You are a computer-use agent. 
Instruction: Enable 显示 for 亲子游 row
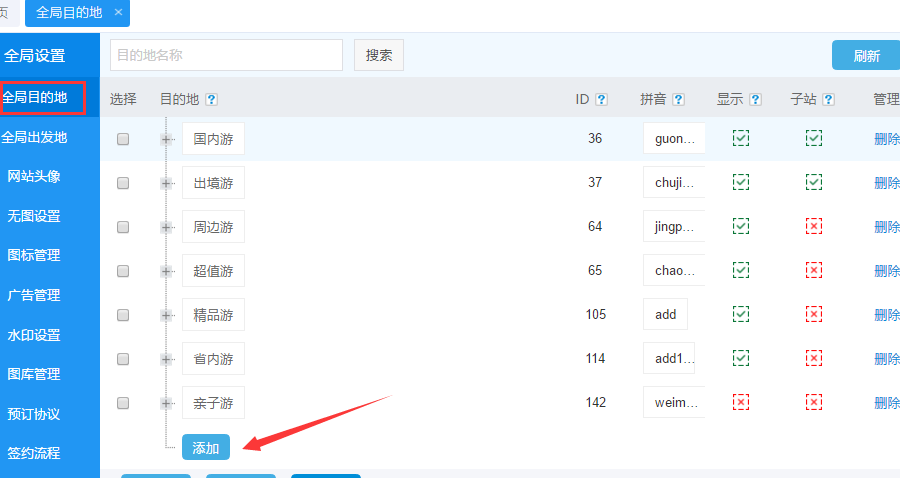click(741, 402)
